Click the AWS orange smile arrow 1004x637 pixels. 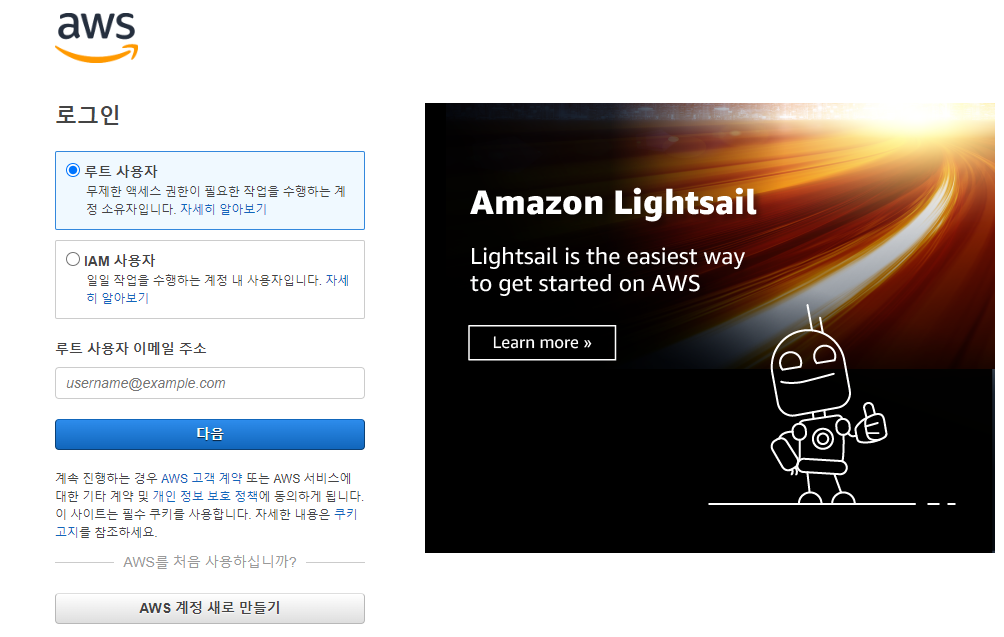[x=97, y=54]
